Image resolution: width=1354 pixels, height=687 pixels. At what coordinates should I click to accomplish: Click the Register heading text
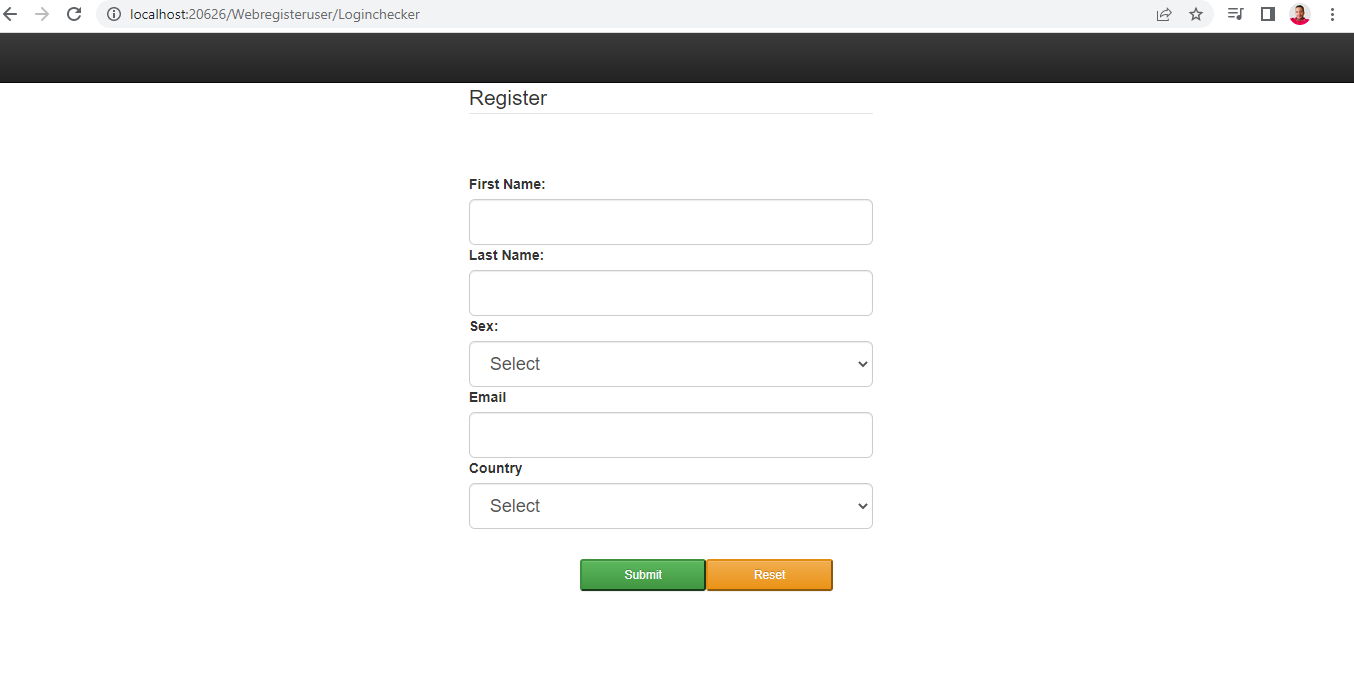508,98
